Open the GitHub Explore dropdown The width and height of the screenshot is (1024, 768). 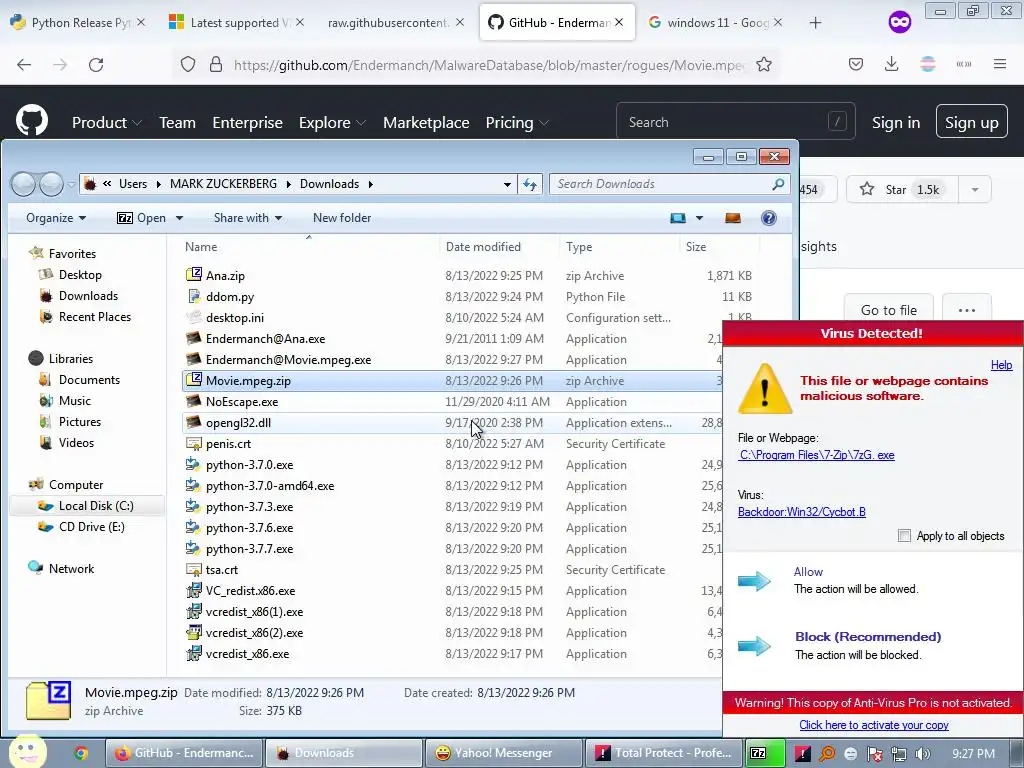[332, 122]
